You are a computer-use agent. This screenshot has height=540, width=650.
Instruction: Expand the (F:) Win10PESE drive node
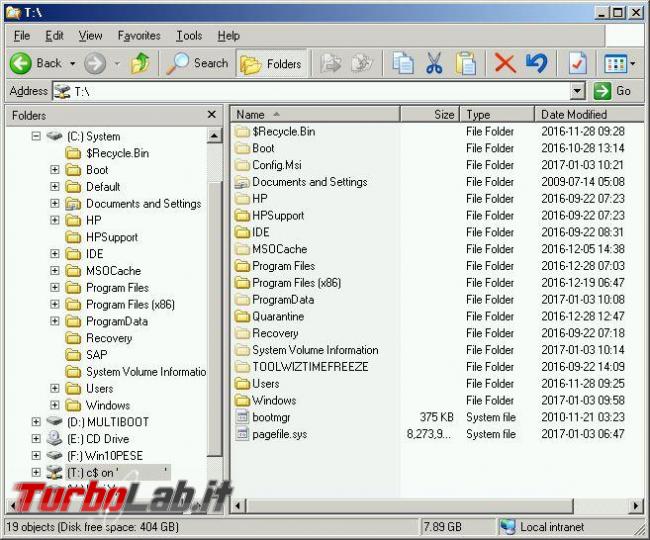pos(36,455)
